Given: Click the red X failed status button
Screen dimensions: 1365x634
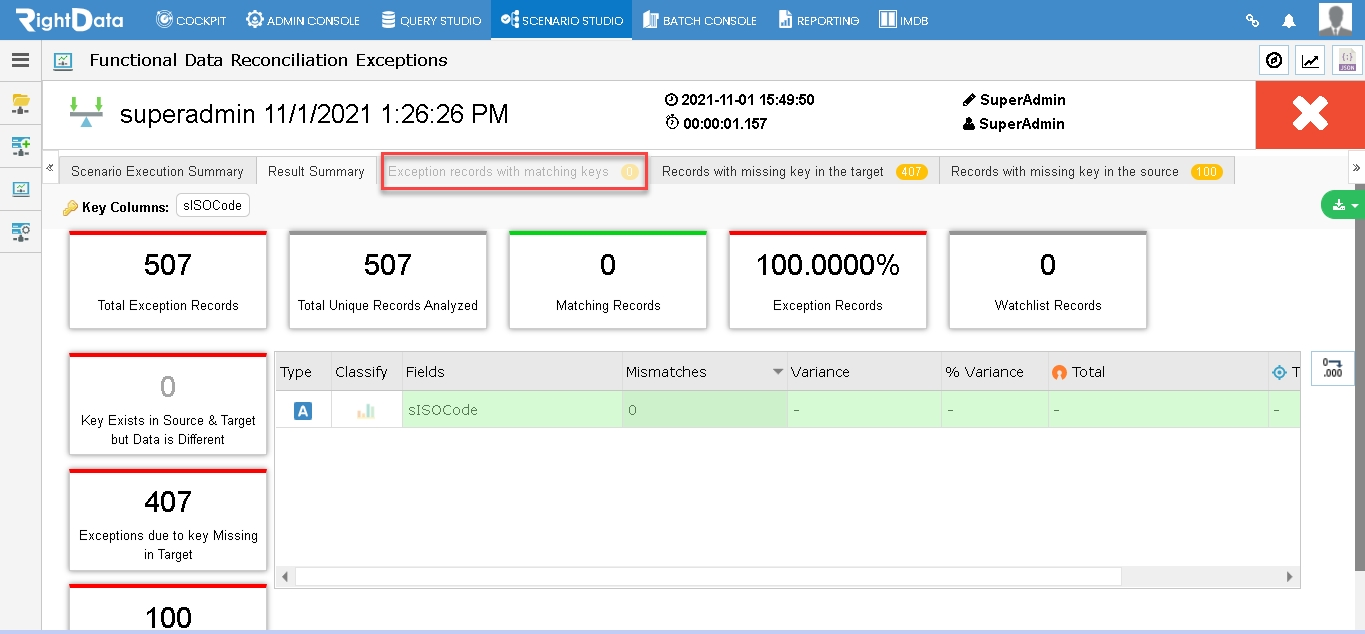Looking at the screenshot, I should (1310, 115).
